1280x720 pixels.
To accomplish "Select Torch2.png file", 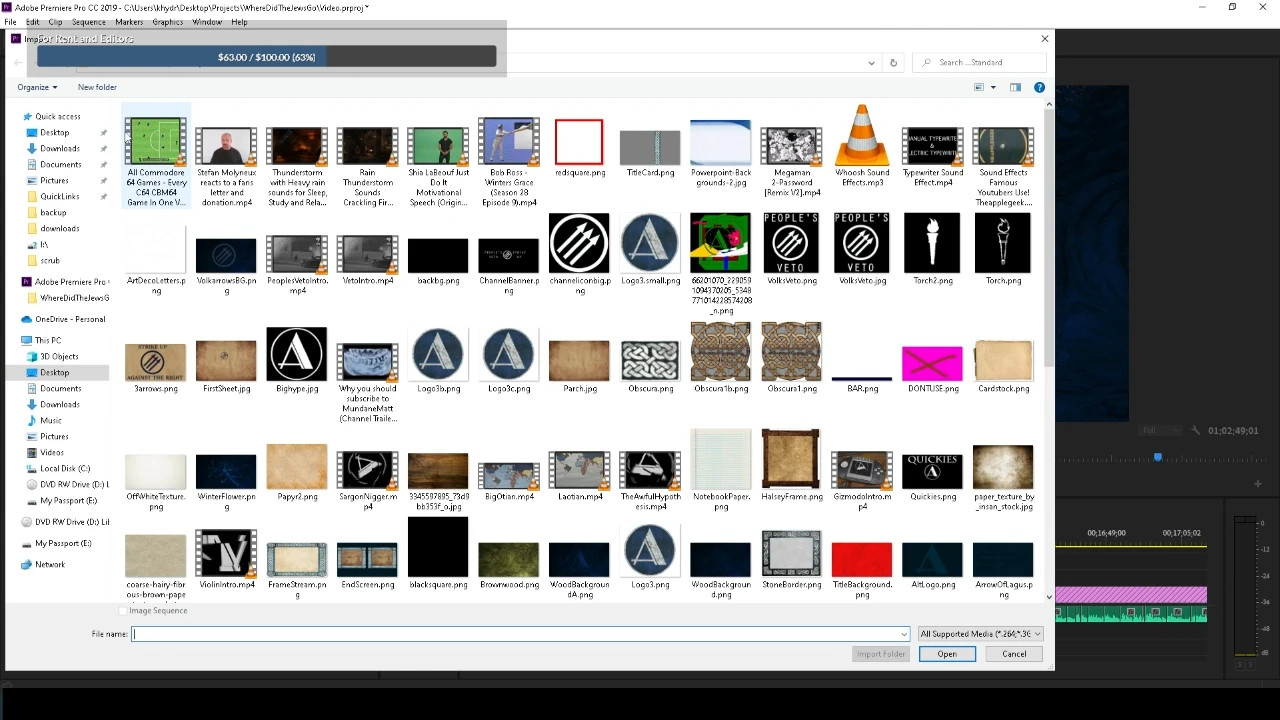I will (933, 250).
